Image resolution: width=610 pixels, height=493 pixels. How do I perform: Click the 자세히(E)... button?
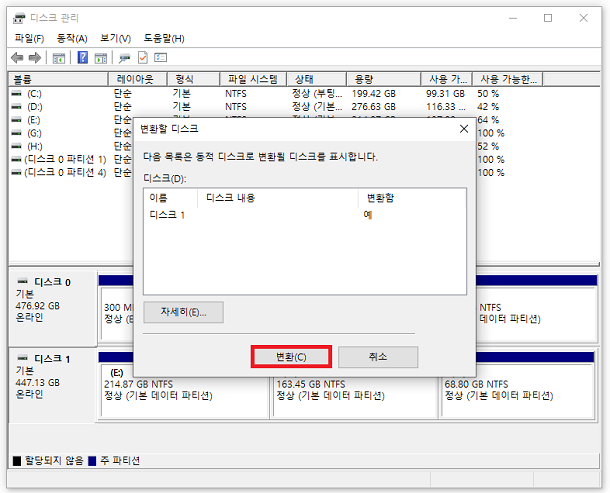183,312
